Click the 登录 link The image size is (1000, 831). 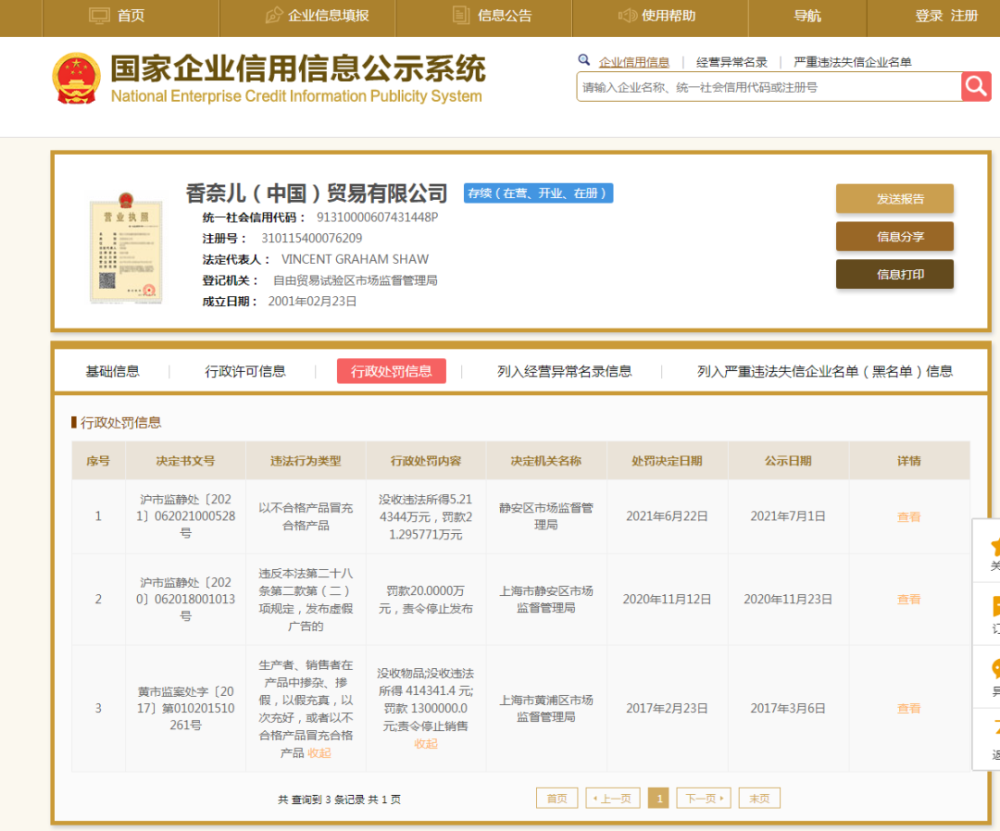click(x=929, y=15)
